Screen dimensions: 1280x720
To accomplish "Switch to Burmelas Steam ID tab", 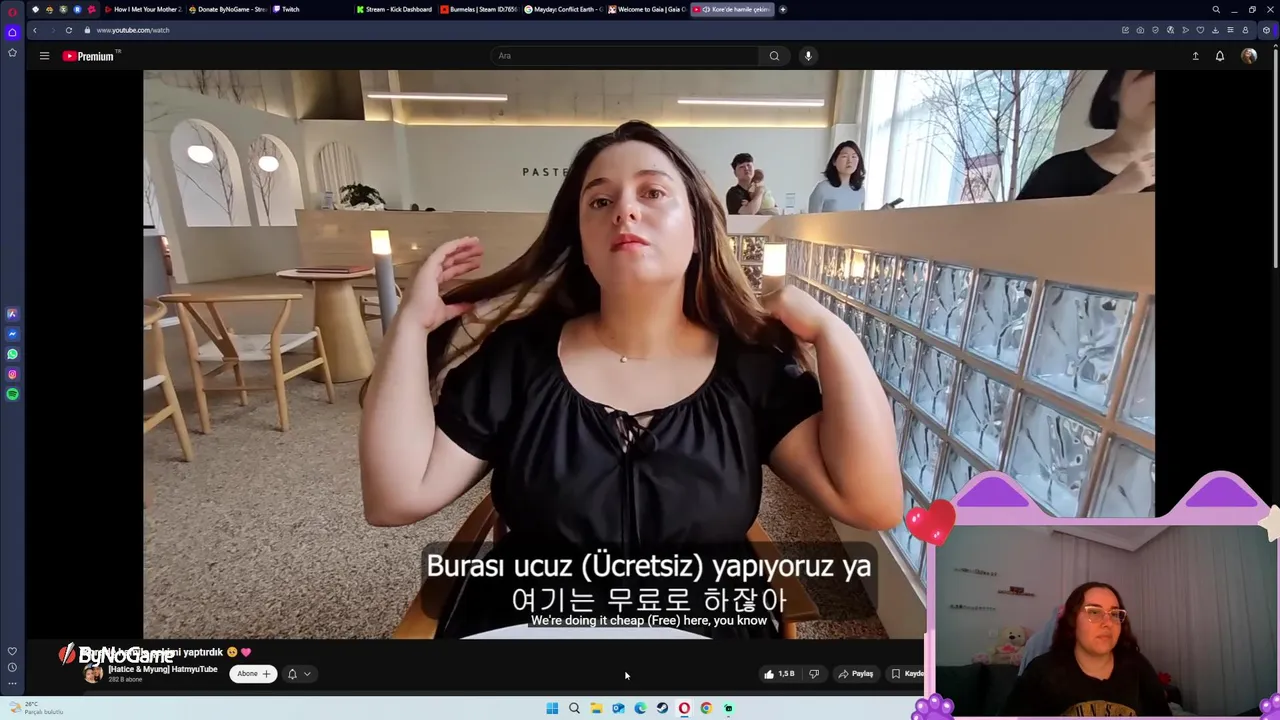I will pyautogui.click(x=480, y=9).
